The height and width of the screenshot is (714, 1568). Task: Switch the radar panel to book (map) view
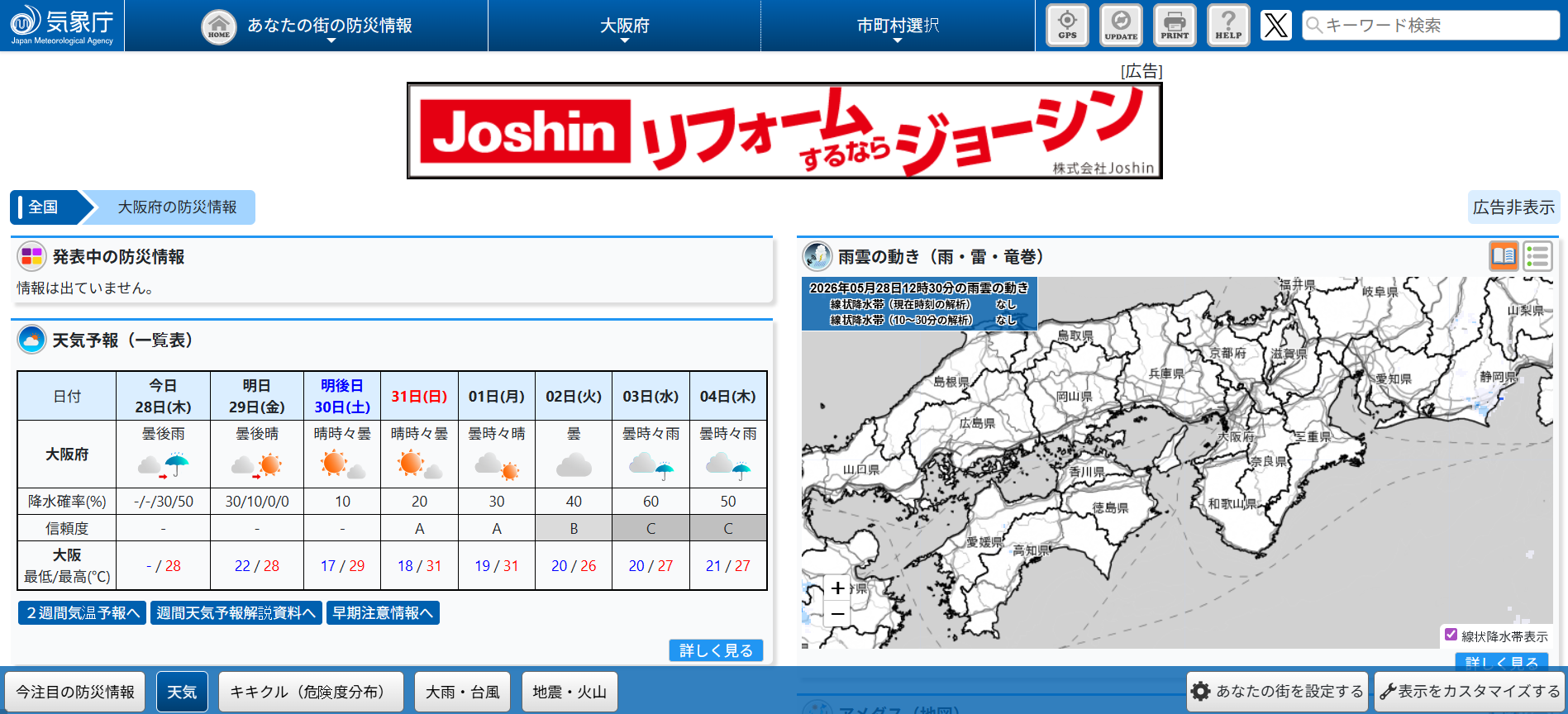click(x=1504, y=256)
